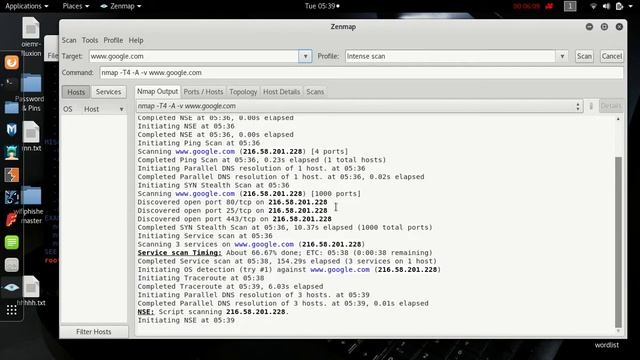Image resolution: width=640 pixels, height=360 pixels.
Task: Click the 'Discovered open port 443/tcp' line
Action: click(x=234, y=219)
